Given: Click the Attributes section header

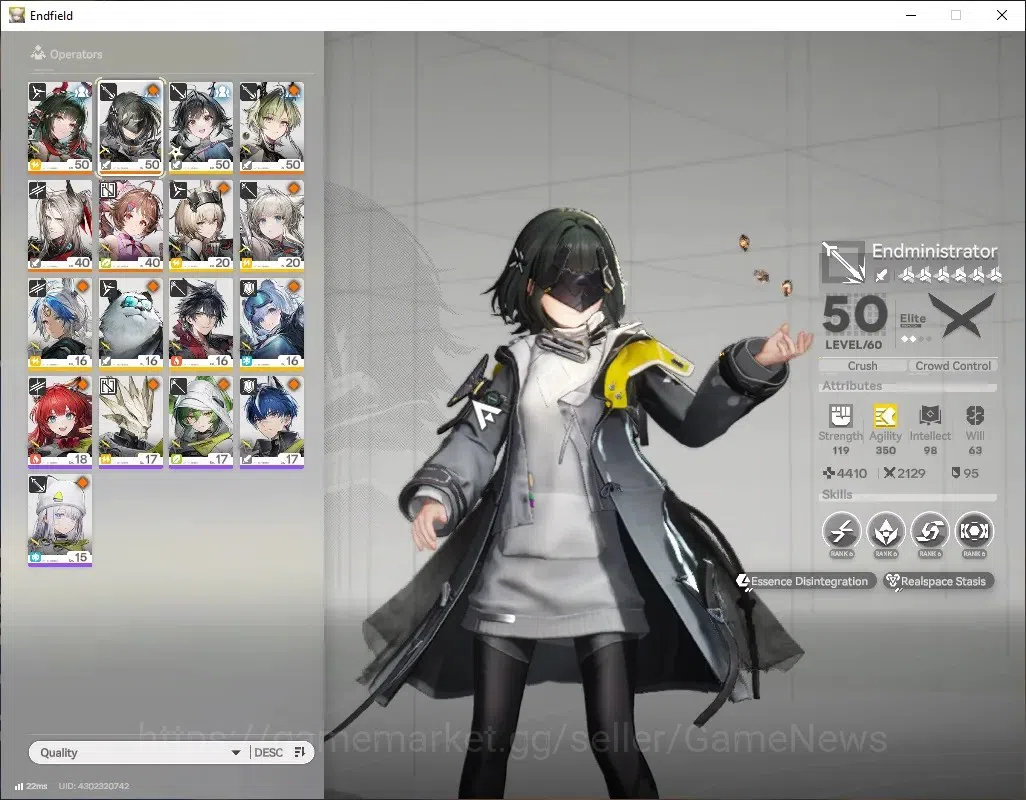Looking at the screenshot, I should (x=908, y=386).
